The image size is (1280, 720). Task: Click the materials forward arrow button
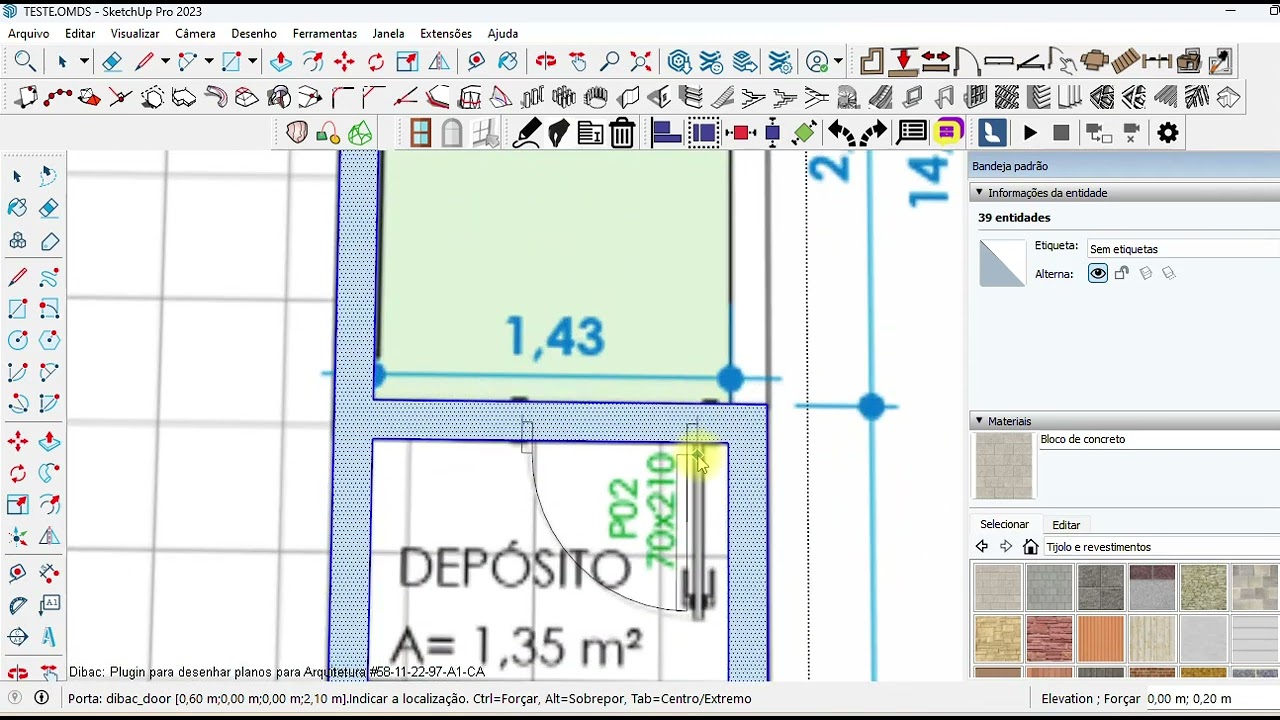(x=1006, y=547)
